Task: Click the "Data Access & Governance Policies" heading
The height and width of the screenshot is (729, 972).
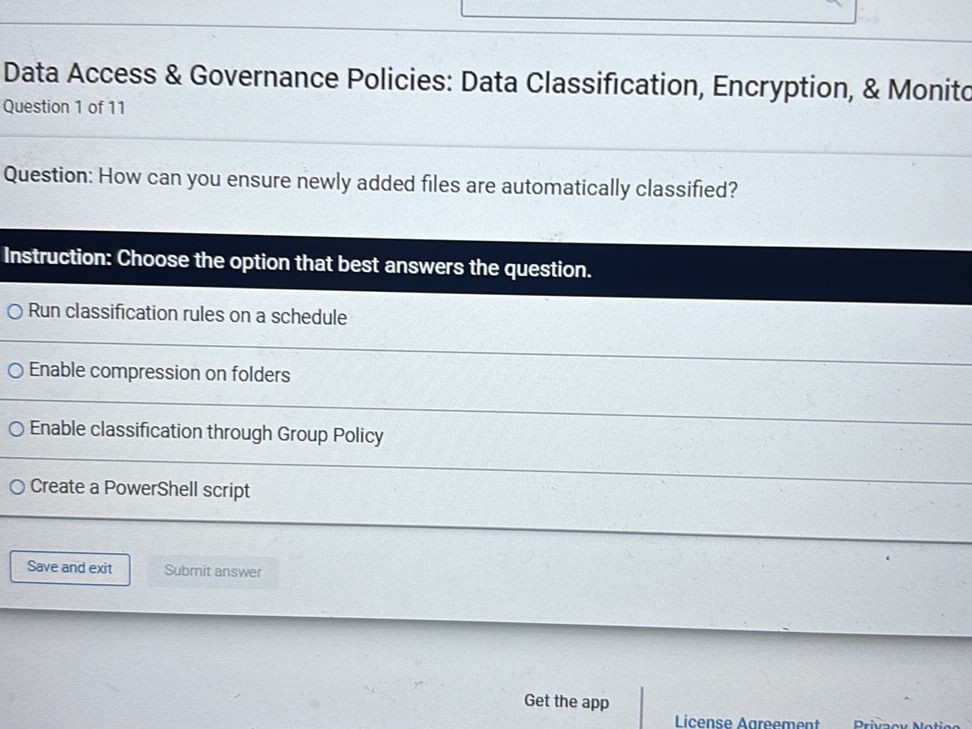Action: point(480,80)
